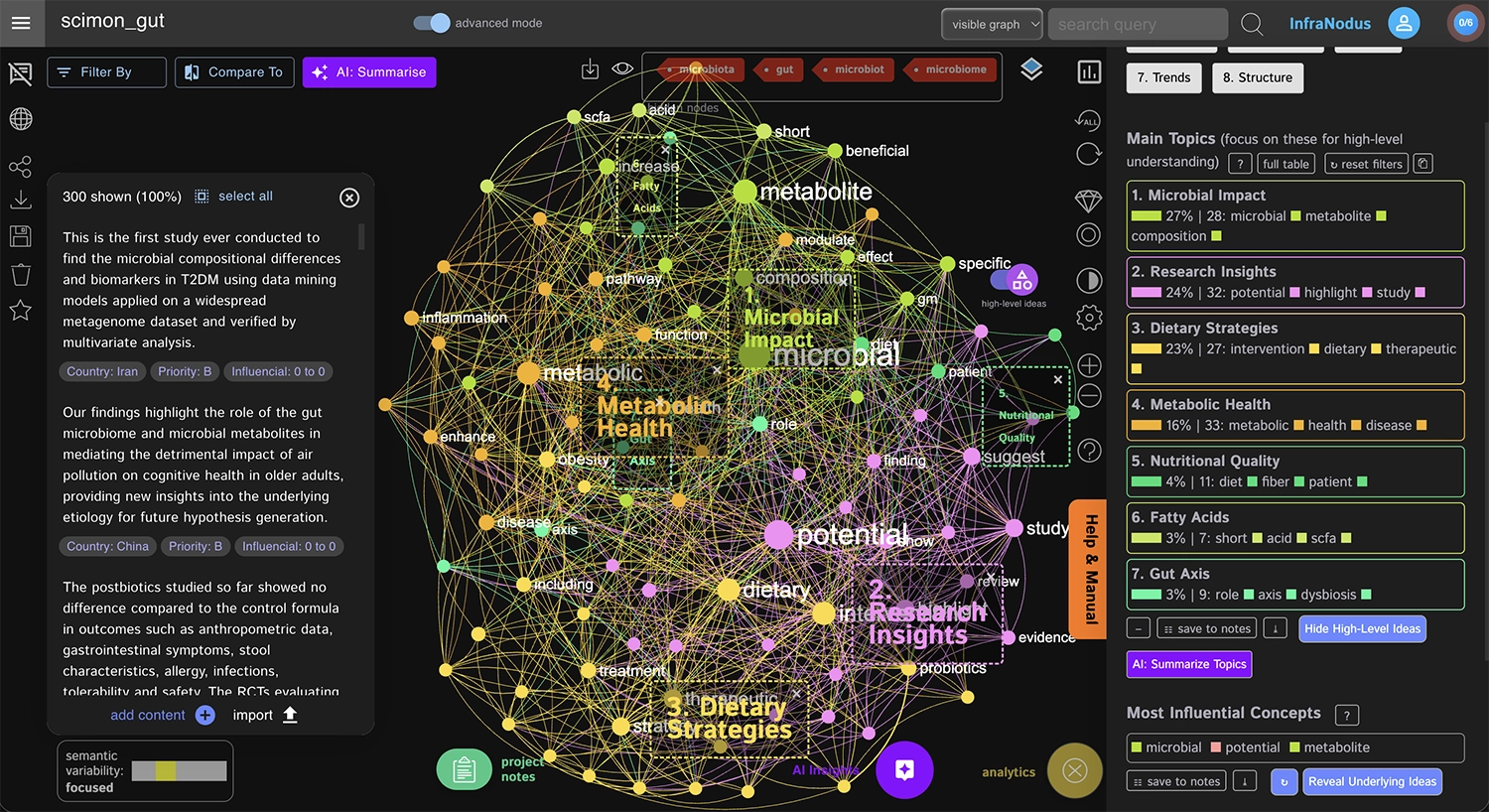Select topic 4. Metabolic Health
Screen dimensions: 1489x812
pos(1295,415)
